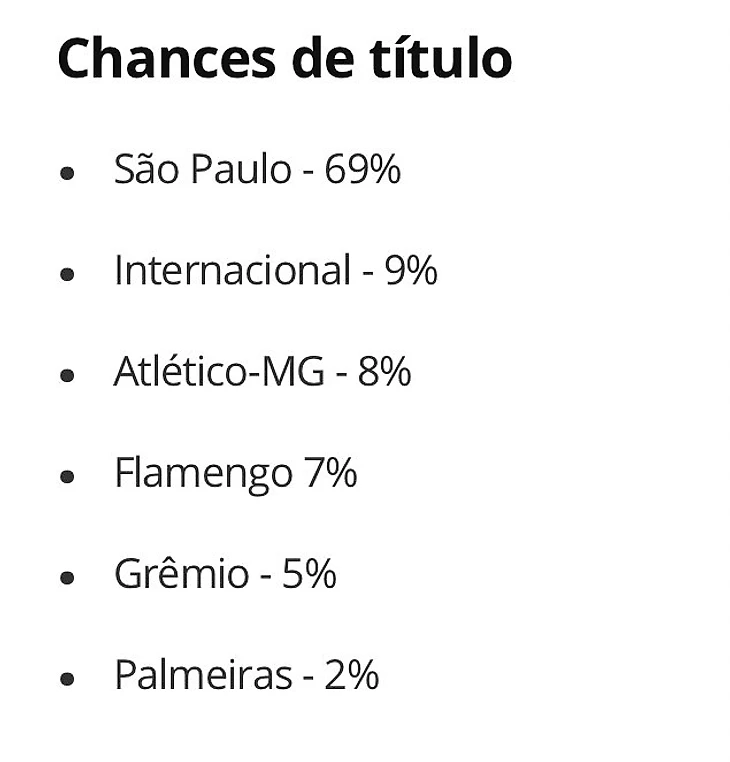The image size is (730, 762).
Task: Click the bullet before Palmeiras
Action: coord(68,679)
